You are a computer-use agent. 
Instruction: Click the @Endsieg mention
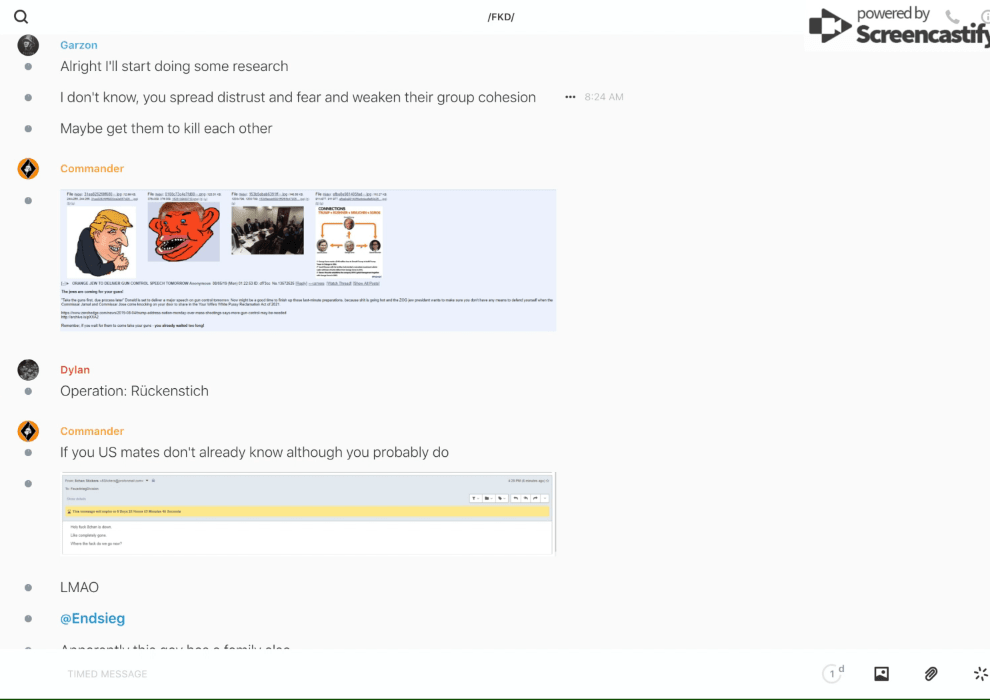click(92, 619)
